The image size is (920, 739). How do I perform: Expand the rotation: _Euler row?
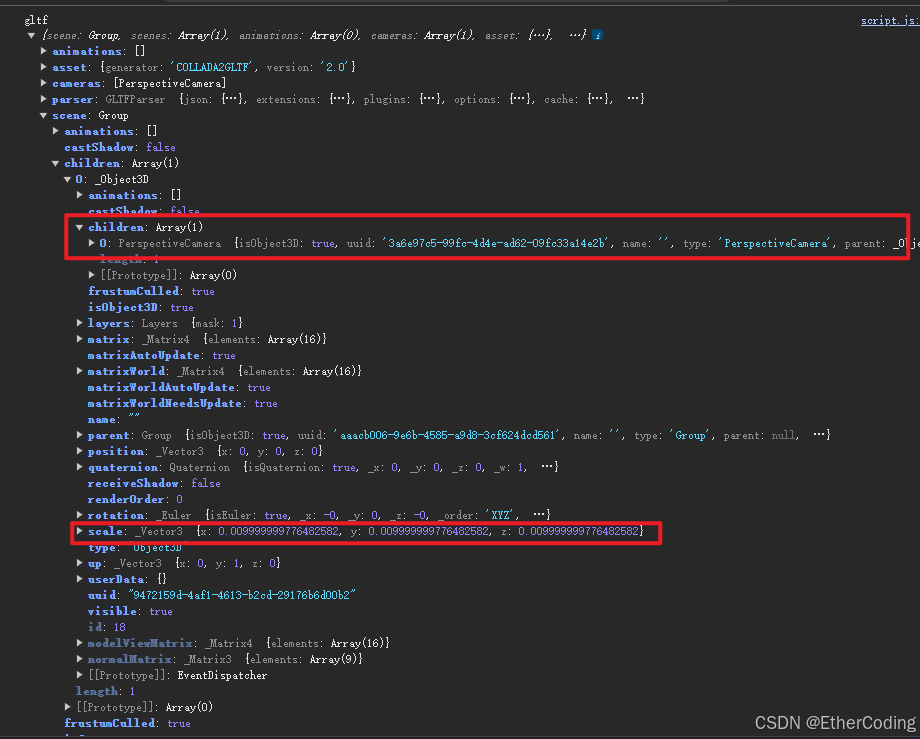[80, 515]
